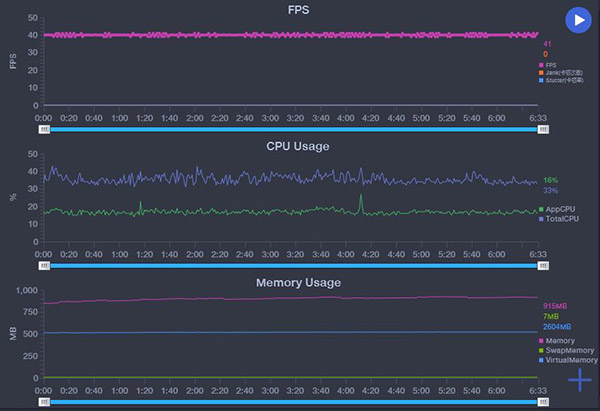The width and height of the screenshot is (600, 411).
Task: Click left handle of Memory Usage slider
Action: click(44, 401)
